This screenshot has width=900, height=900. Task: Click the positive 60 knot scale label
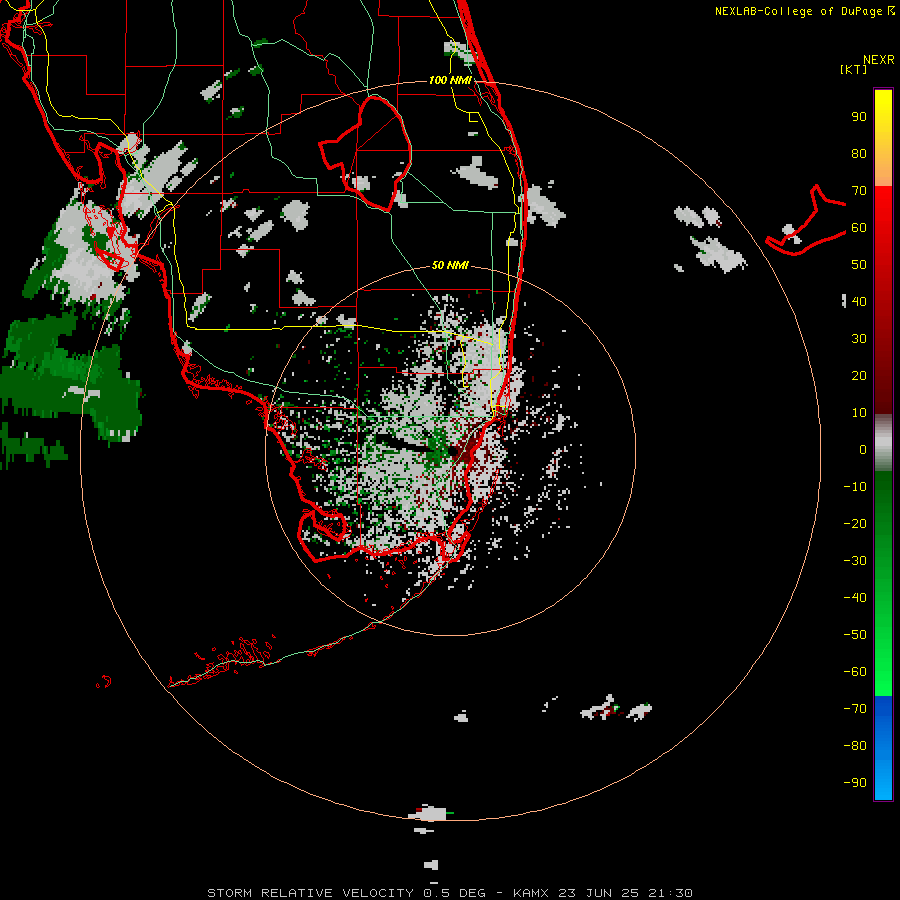(x=859, y=228)
